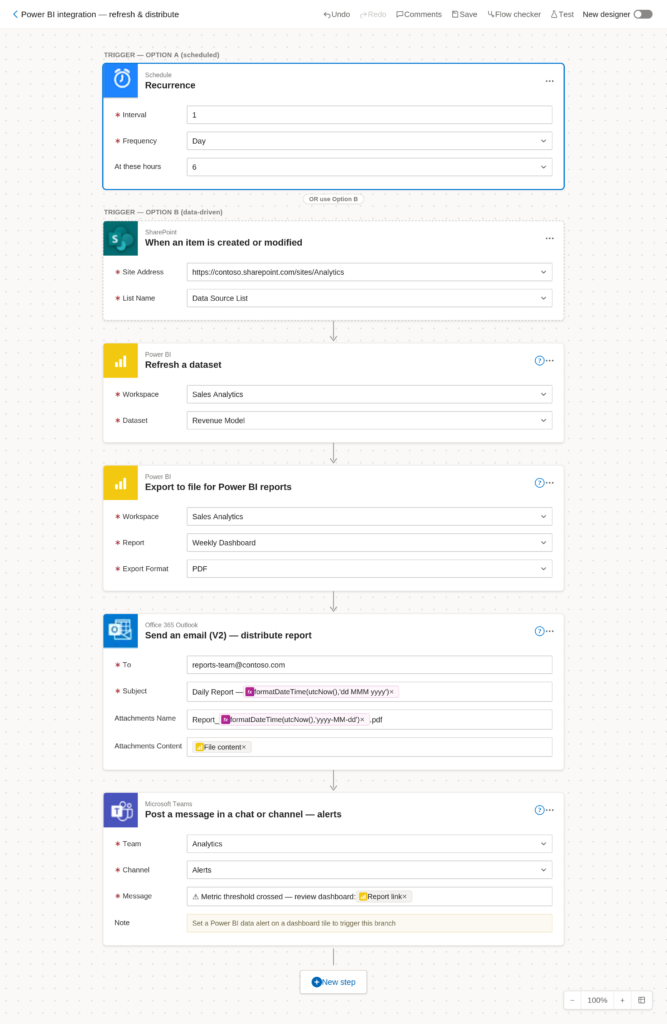Open help for Teams post message step
The width and height of the screenshot is (667, 1024).
pyautogui.click(x=539, y=810)
